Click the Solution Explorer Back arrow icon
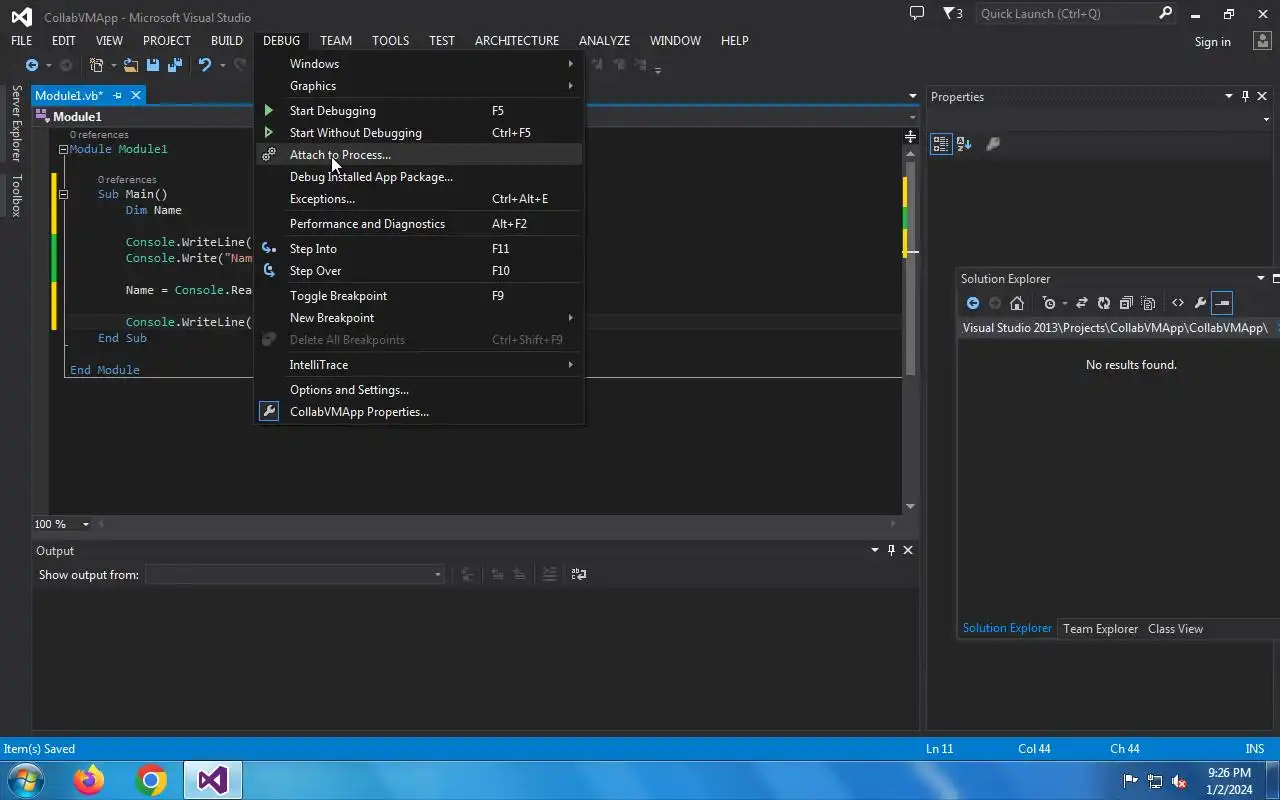 coord(972,303)
